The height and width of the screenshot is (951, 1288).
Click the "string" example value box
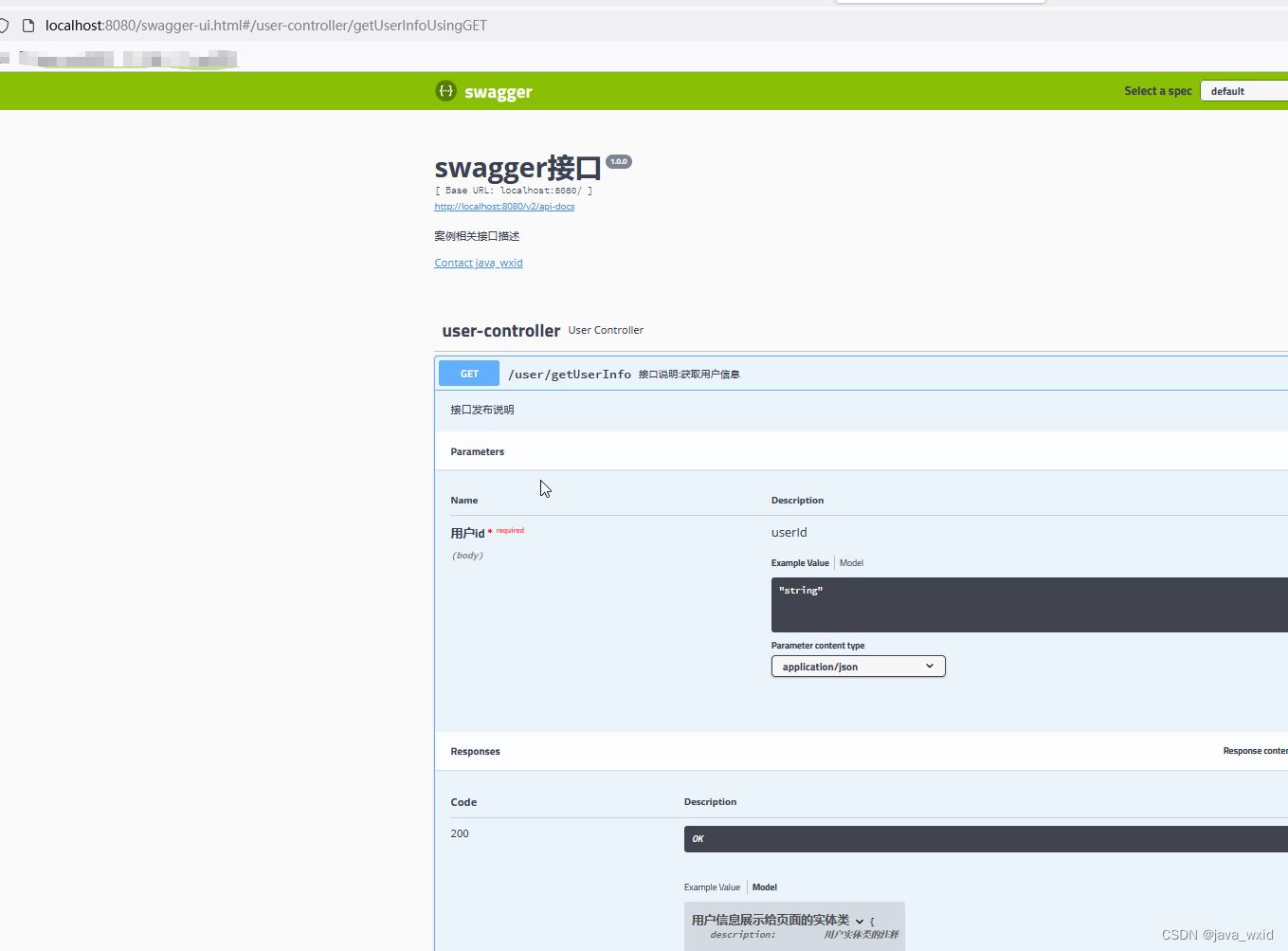coord(1029,605)
